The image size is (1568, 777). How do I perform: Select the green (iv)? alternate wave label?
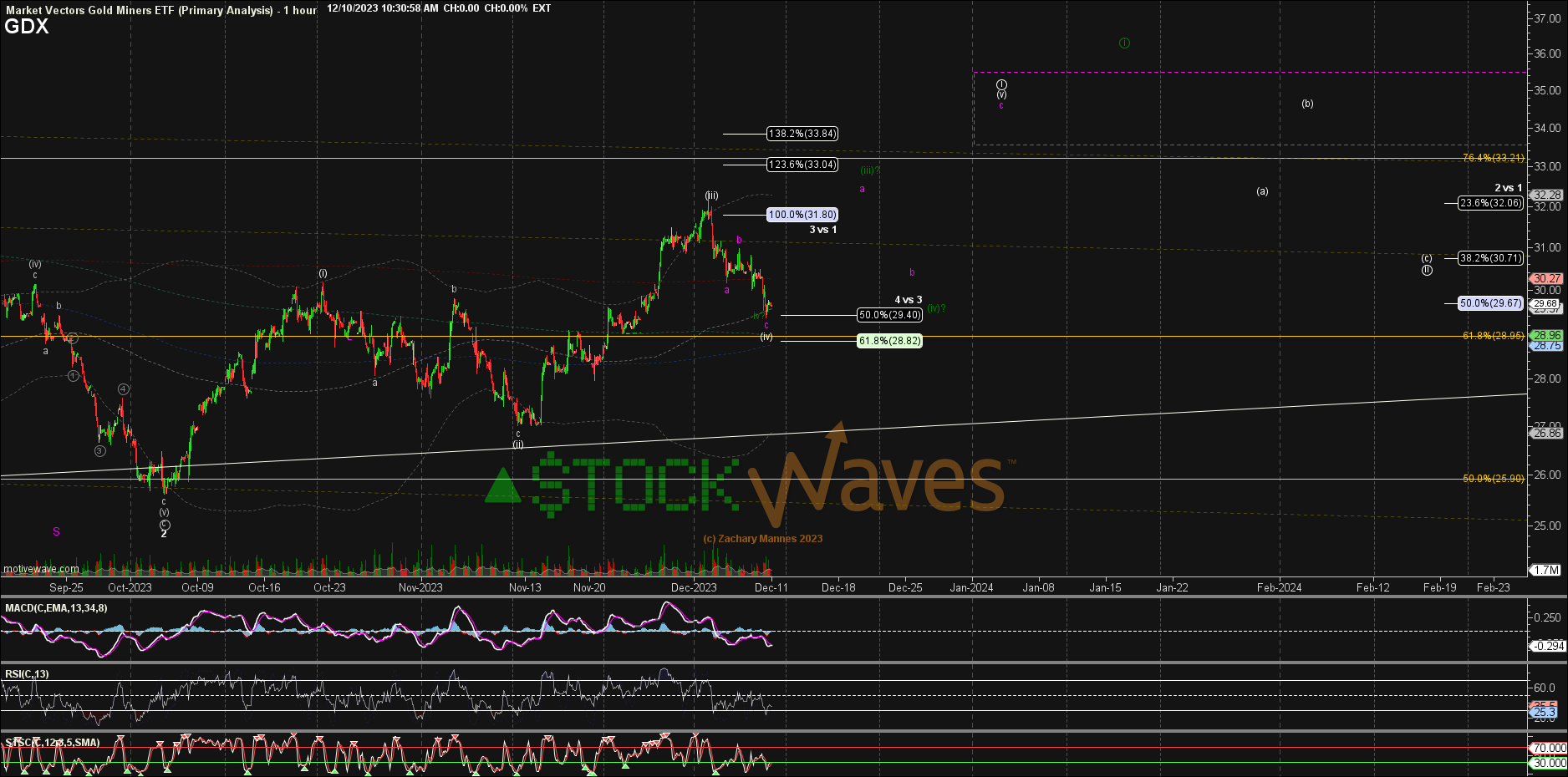(936, 308)
